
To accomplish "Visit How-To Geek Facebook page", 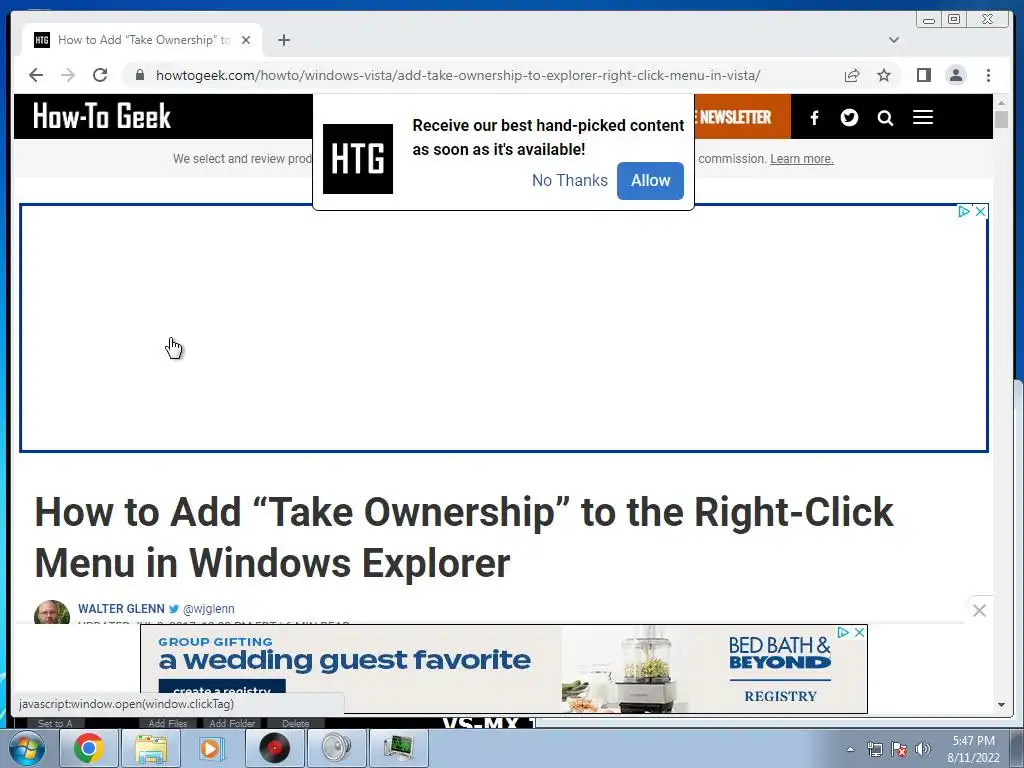I will [x=814, y=118].
